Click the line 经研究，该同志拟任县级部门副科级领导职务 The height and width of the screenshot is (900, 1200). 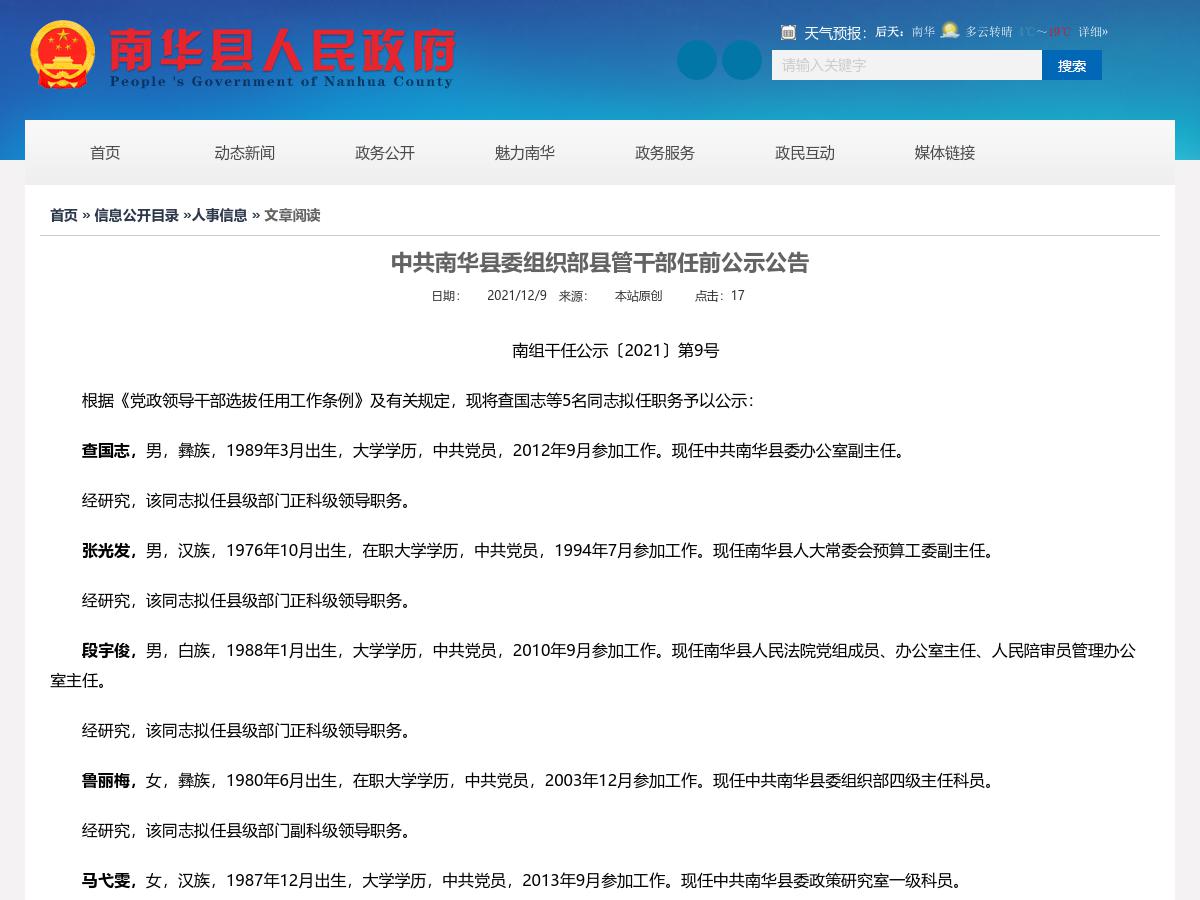[247, 831]
